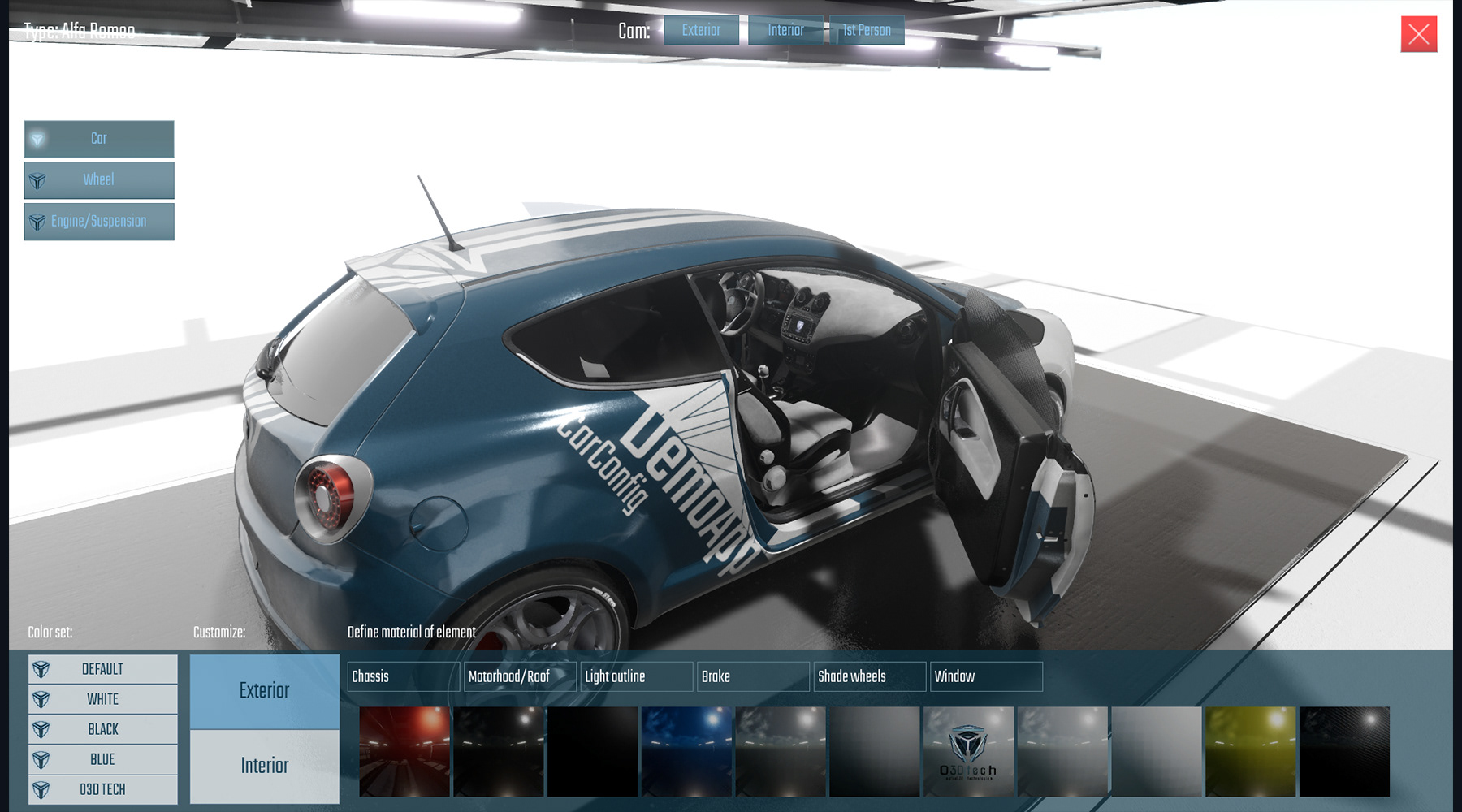Apply the DEFAULT color set
1462x812 pixels.
point(103,669)
